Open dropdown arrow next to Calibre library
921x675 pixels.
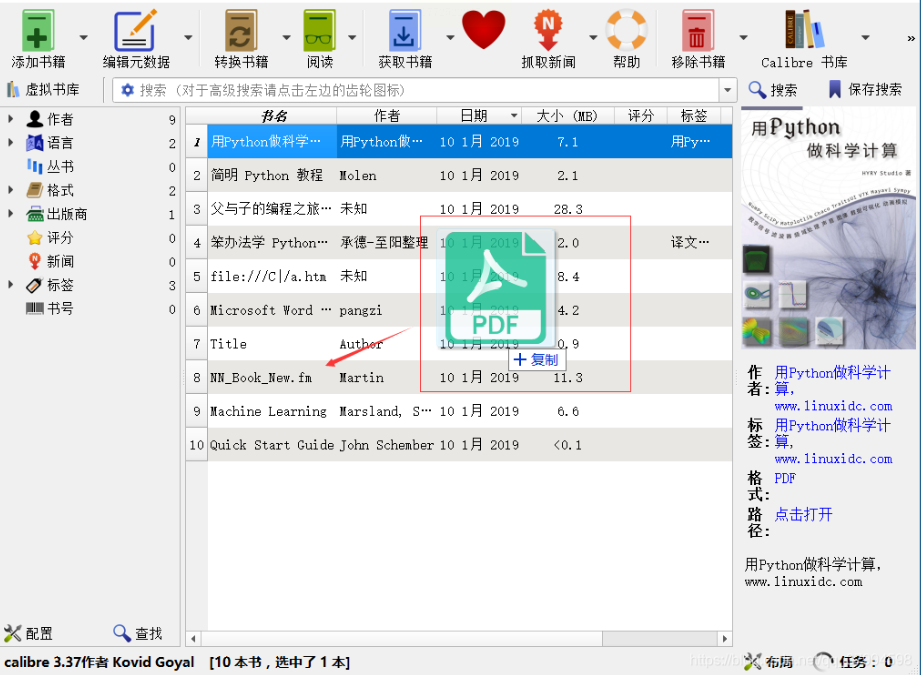pyautogui.click(x=865, y=38)
